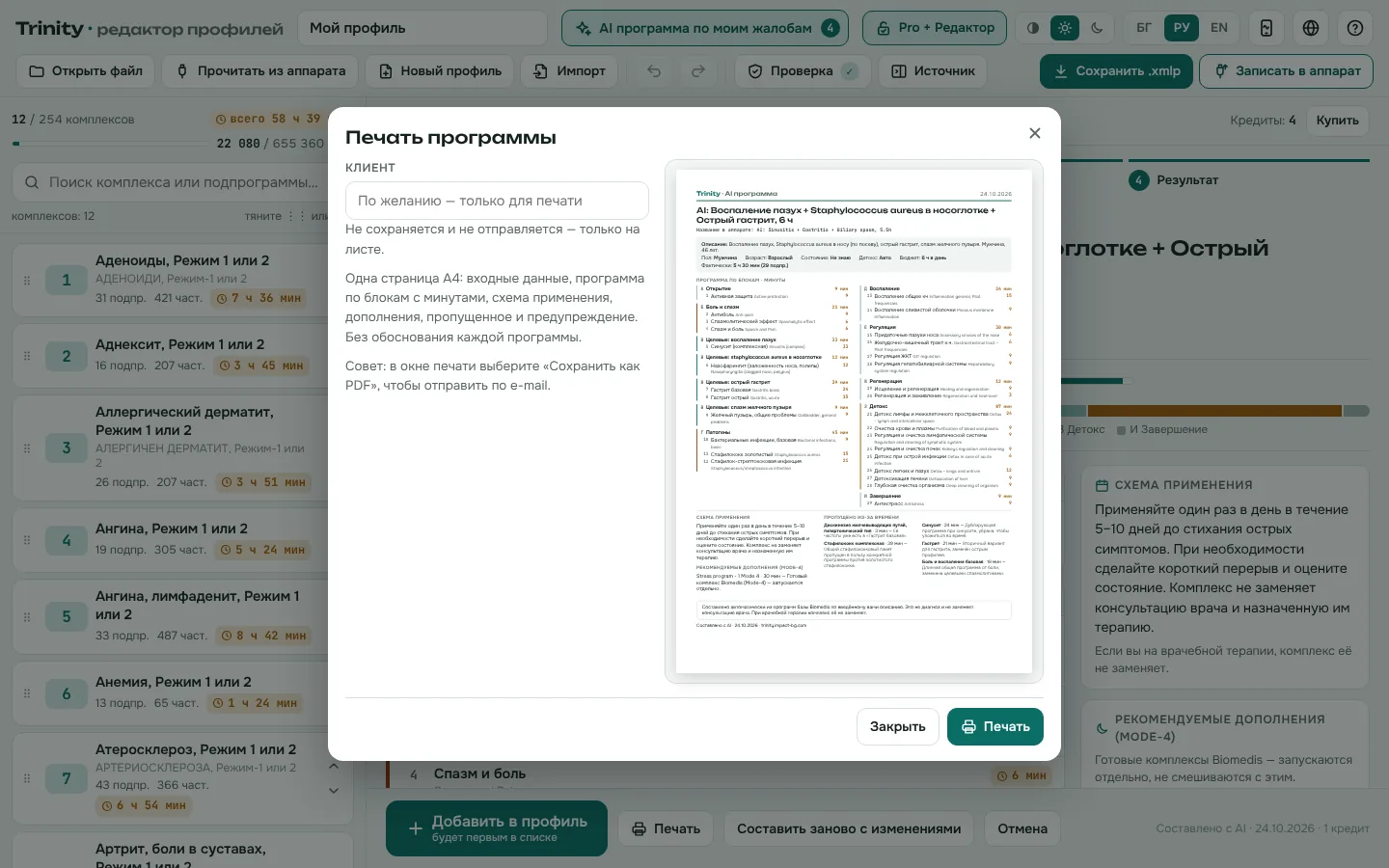Select the Аднексит, Режим 1 или 2 item
The image size is (1389, 868).
pos(182,354)
